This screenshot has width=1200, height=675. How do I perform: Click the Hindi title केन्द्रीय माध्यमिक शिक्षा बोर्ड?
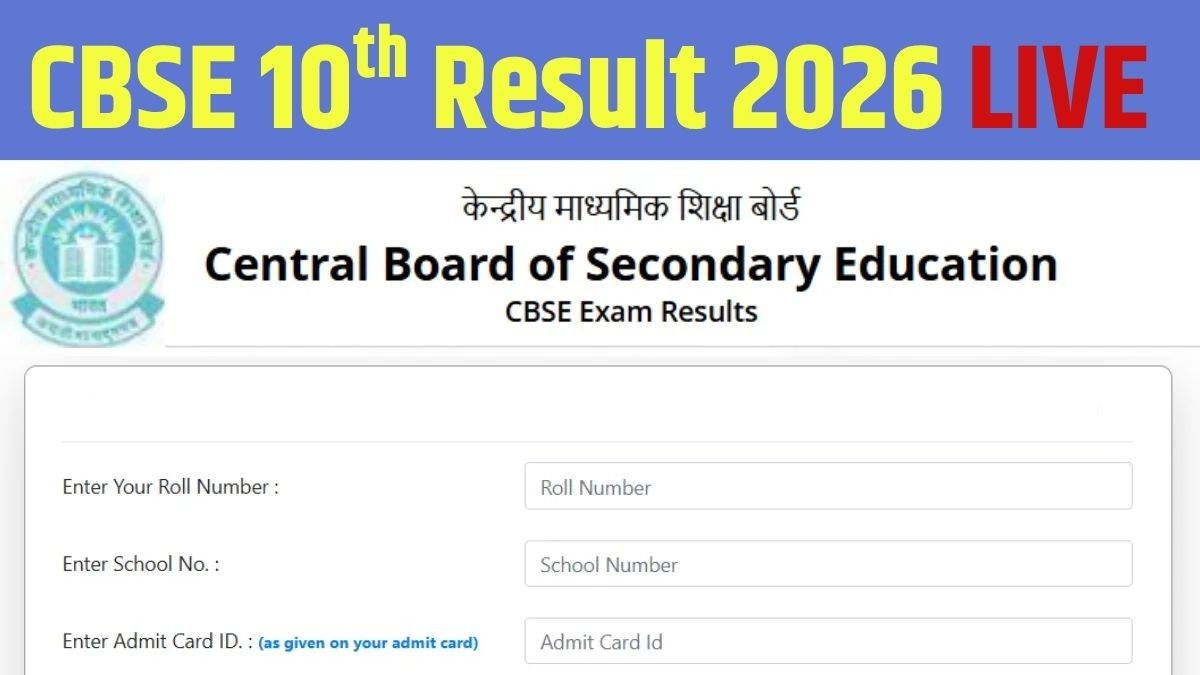(631, 208)
